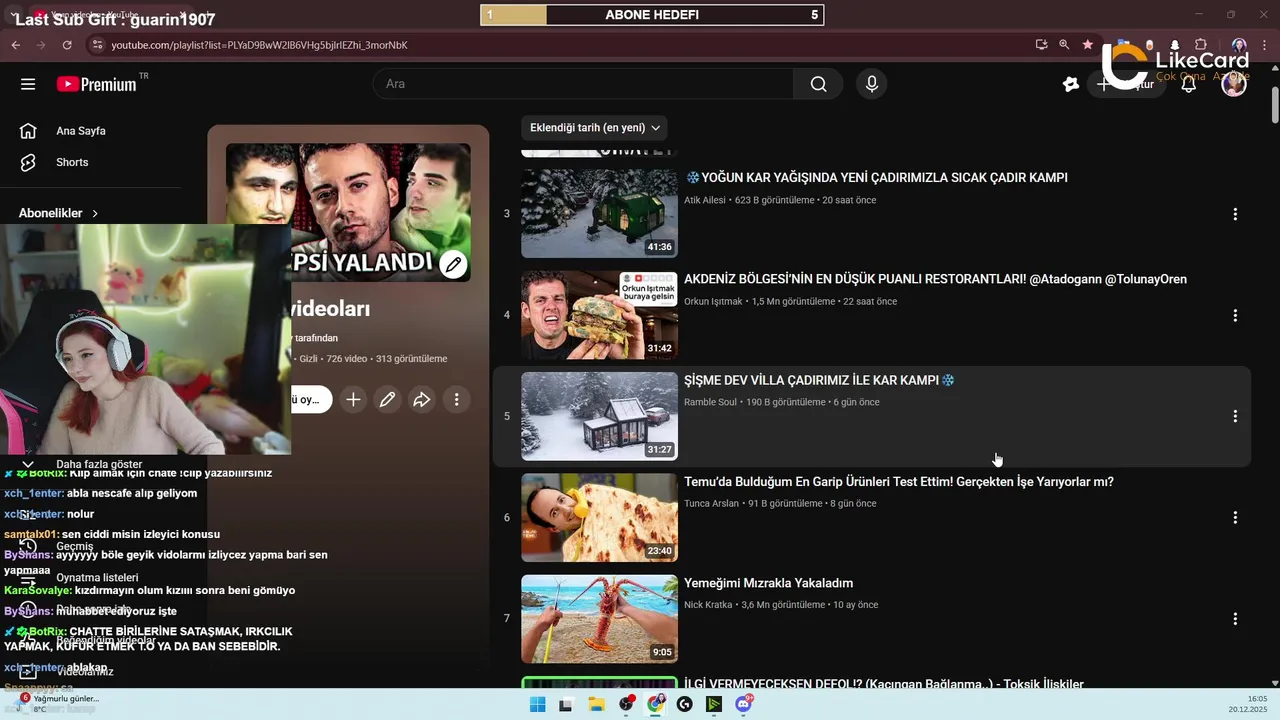Open playlist more-options three dots

[x=456, y=400]
